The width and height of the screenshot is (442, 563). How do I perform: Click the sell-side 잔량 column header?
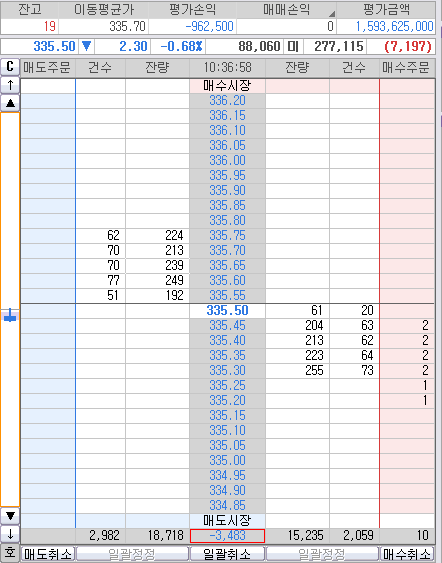pos(157,68)
